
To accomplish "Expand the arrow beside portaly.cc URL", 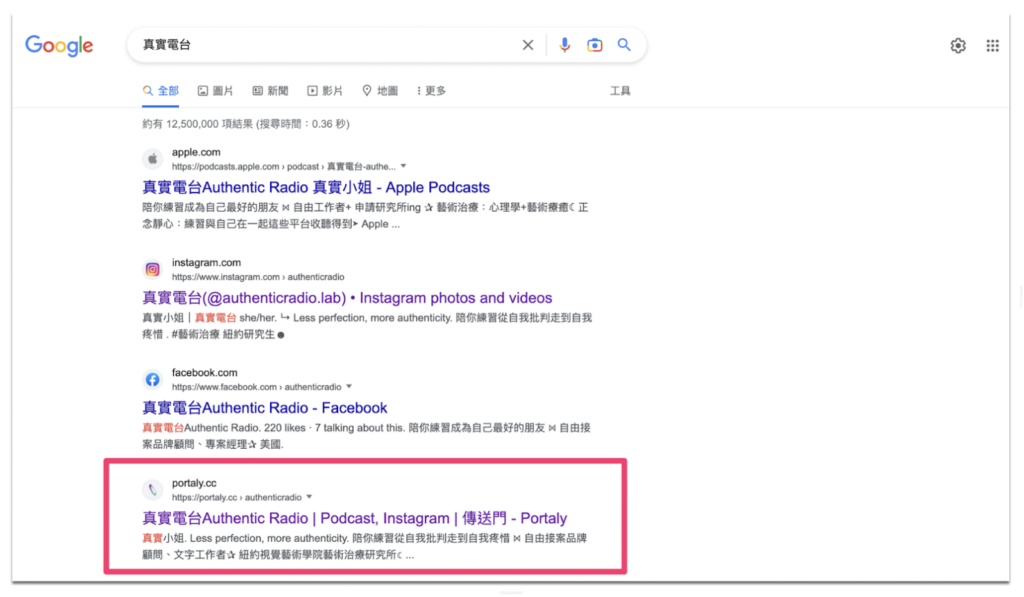I will coord(310,497).
